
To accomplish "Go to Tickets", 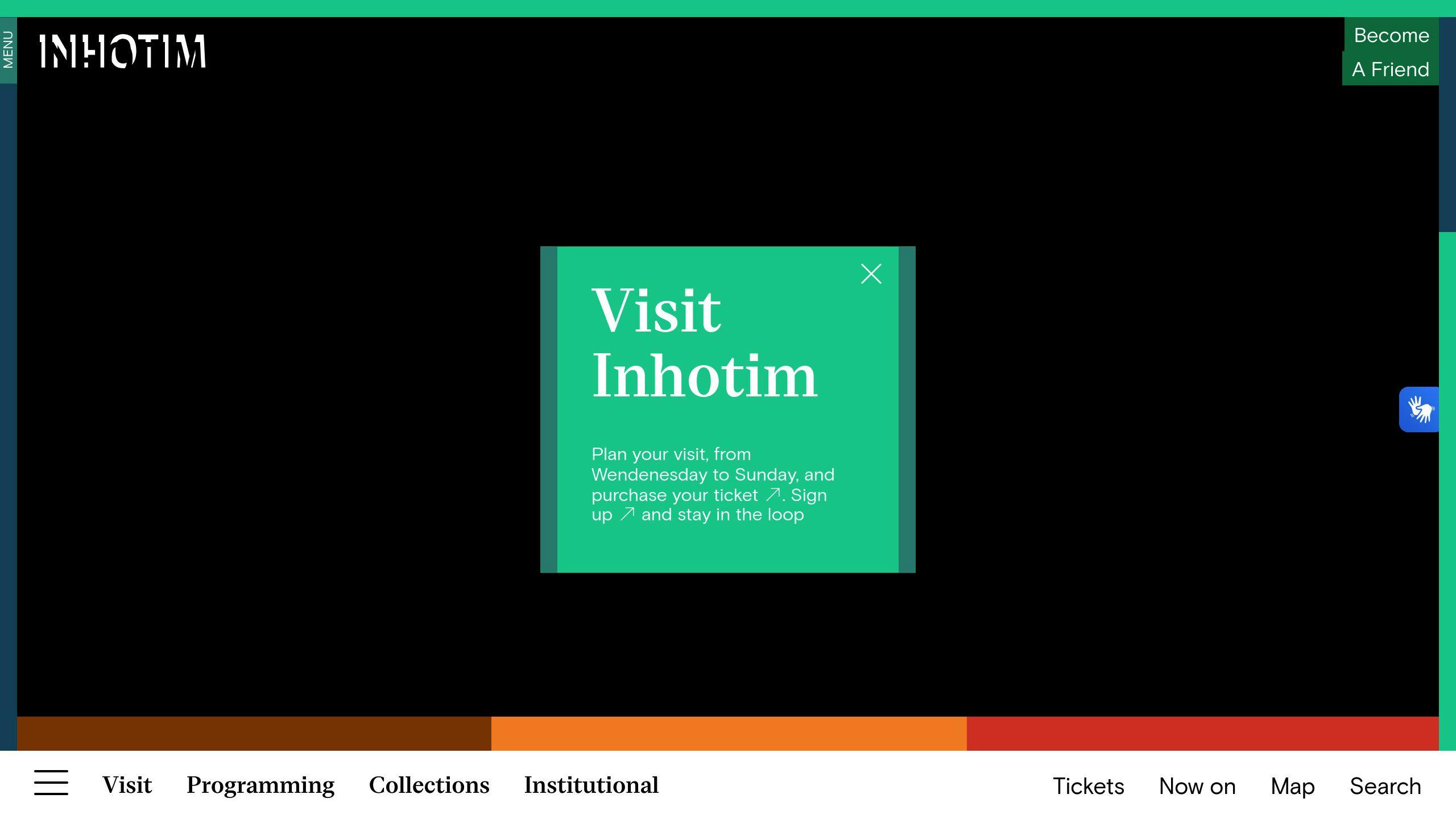I will pyautogui.click(x=1088, y=786).
